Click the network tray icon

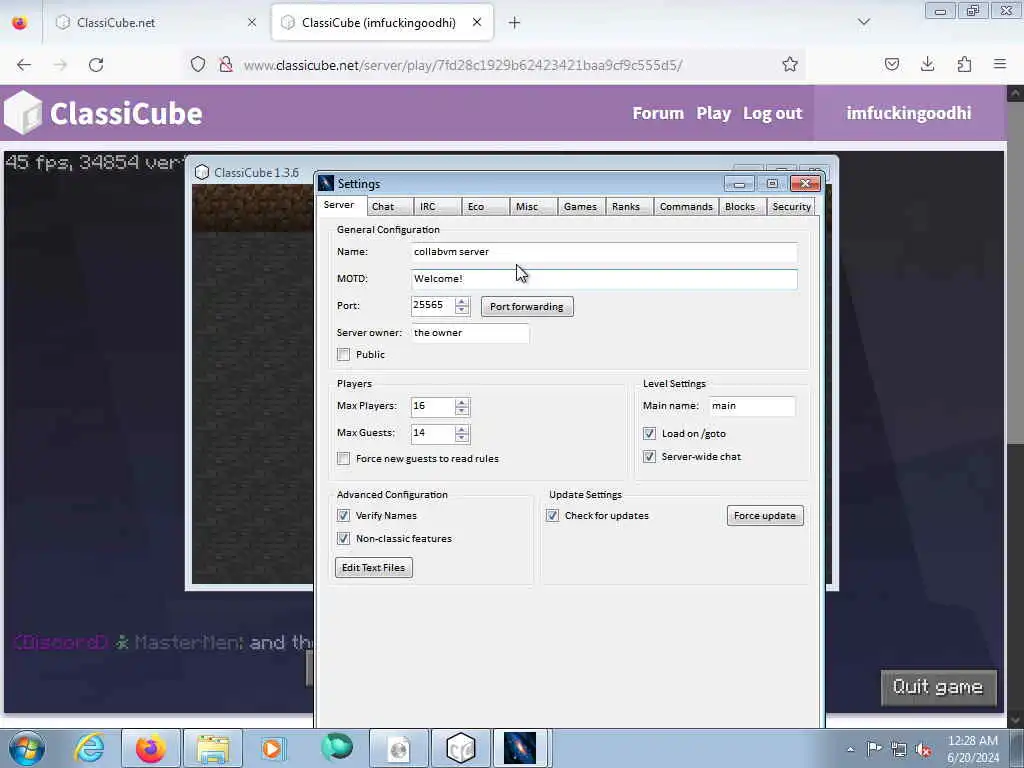899,749
